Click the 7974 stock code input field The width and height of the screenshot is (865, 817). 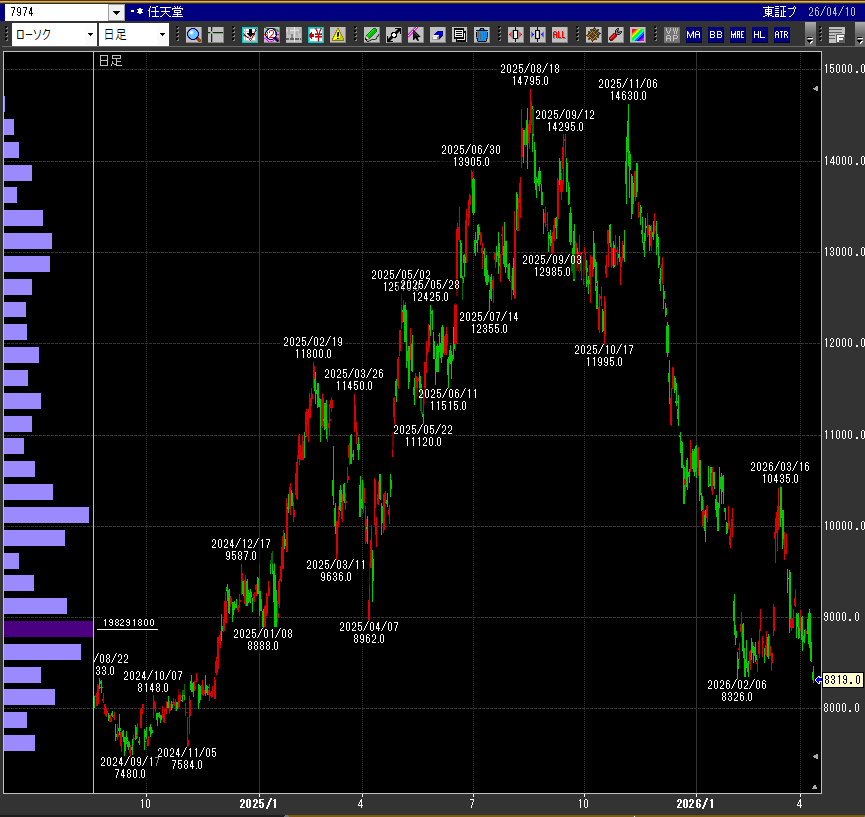click(55, 12)
